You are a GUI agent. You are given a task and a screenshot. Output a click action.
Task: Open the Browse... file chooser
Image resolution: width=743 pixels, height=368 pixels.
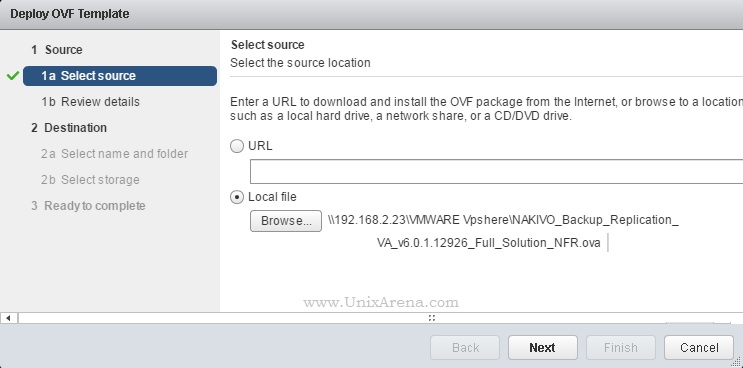tap(286, 221)
